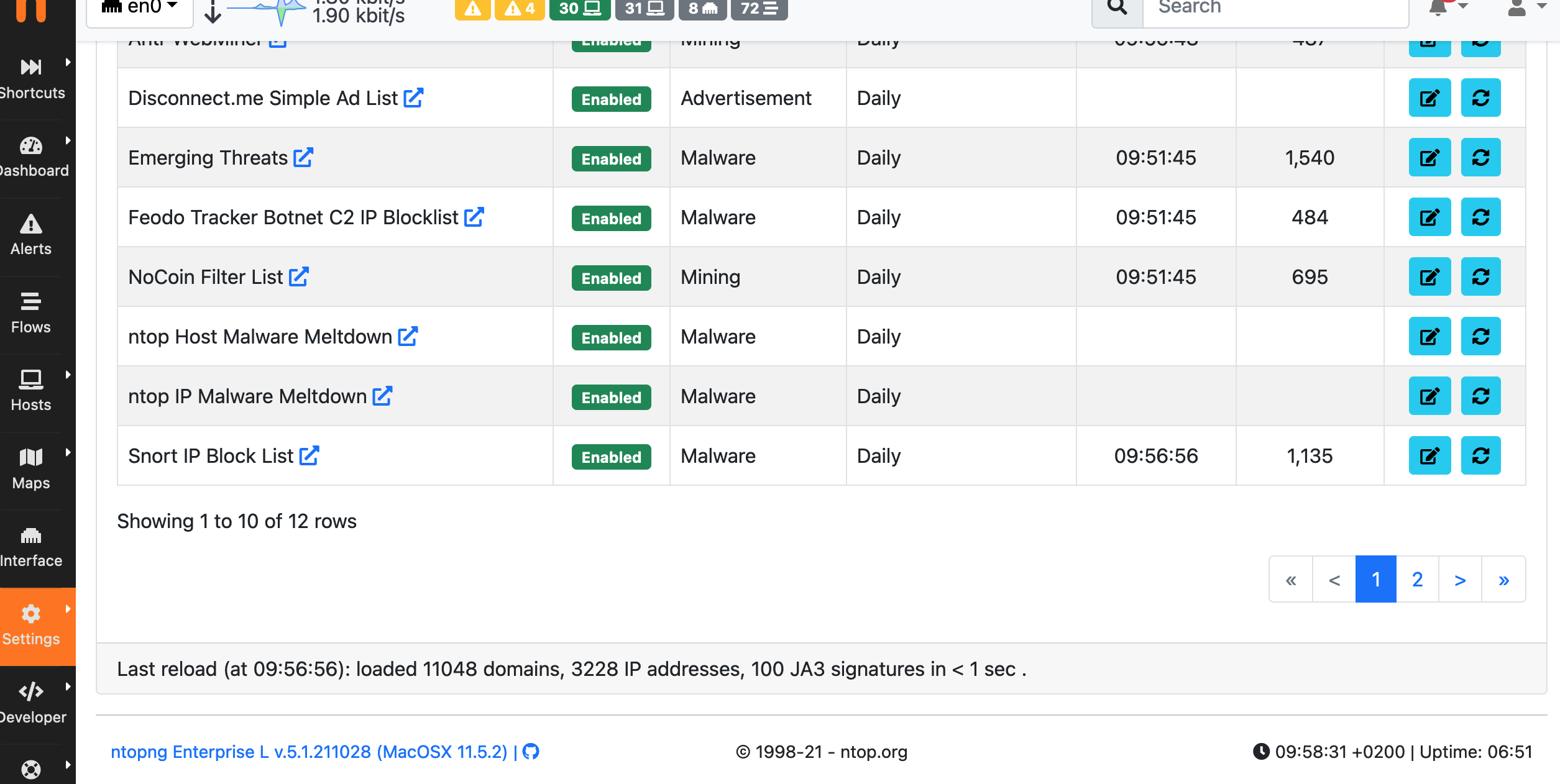Open external link for Emerging Threats

coord(303,157)
